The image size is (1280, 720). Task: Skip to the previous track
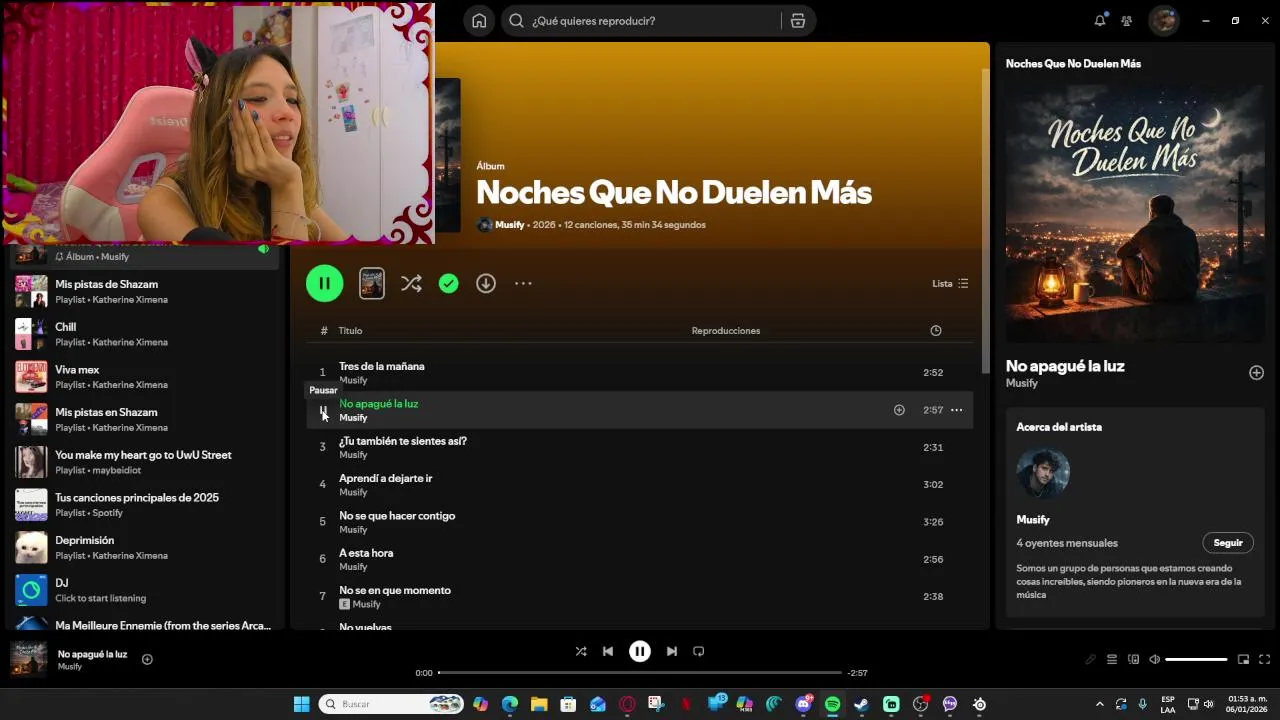608,651
